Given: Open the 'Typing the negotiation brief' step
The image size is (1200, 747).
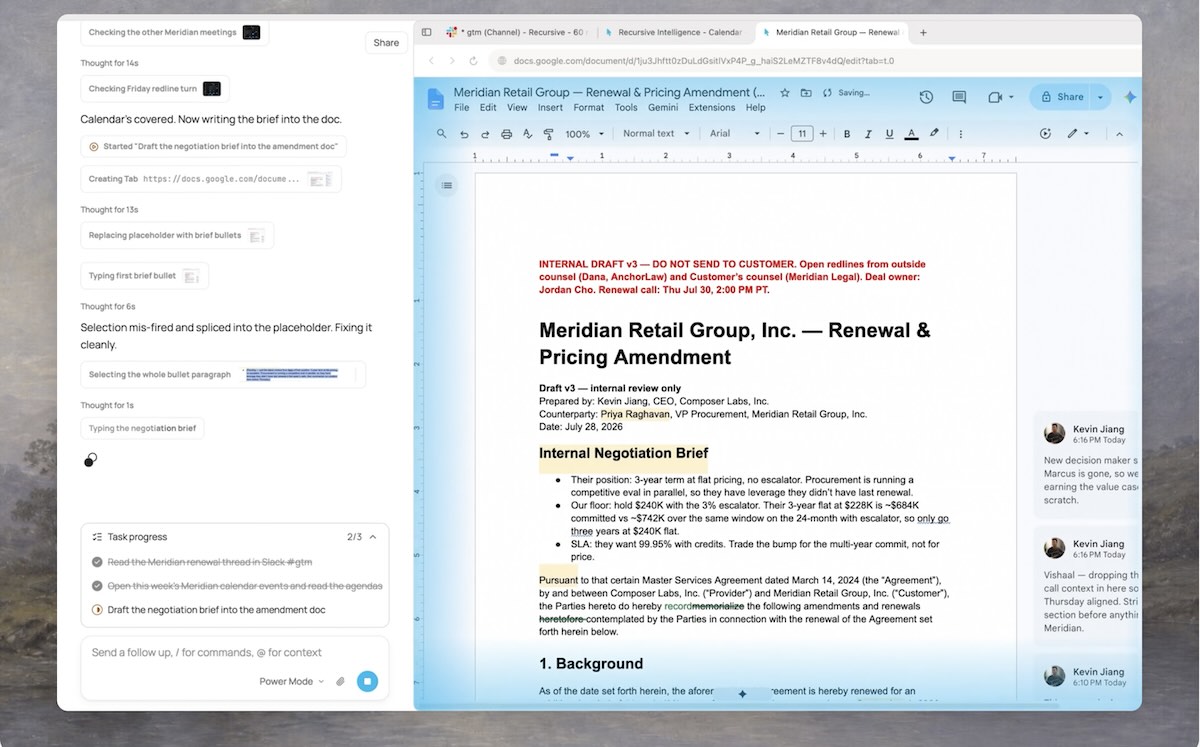Looking at the screenshot, I should click(142, 428).
